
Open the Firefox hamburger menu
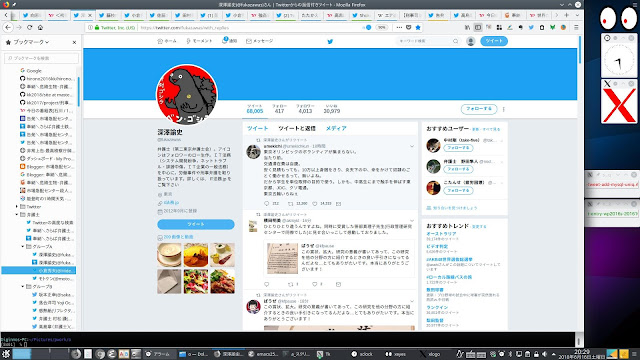[x=576, y=27]
